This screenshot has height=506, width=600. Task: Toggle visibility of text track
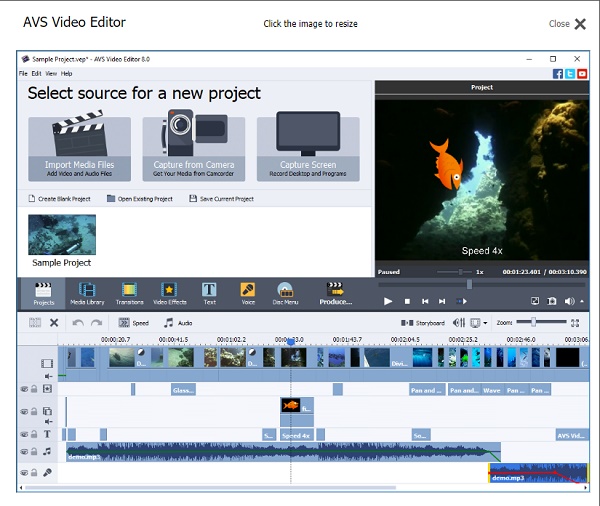(24, 434)
